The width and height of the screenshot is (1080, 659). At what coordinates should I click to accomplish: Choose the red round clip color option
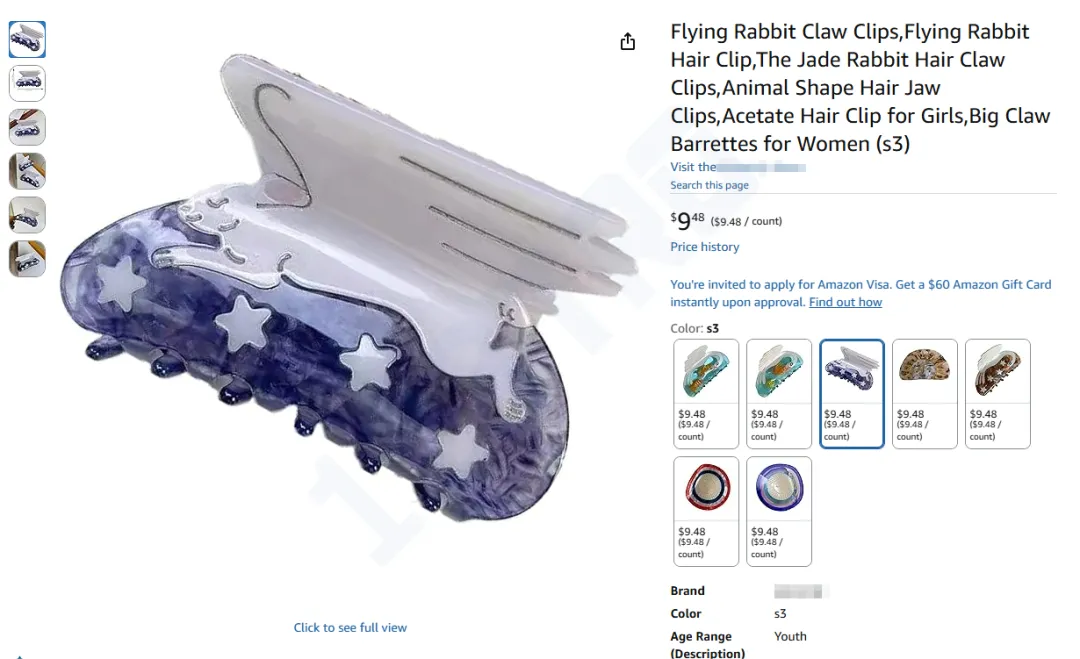706,512
